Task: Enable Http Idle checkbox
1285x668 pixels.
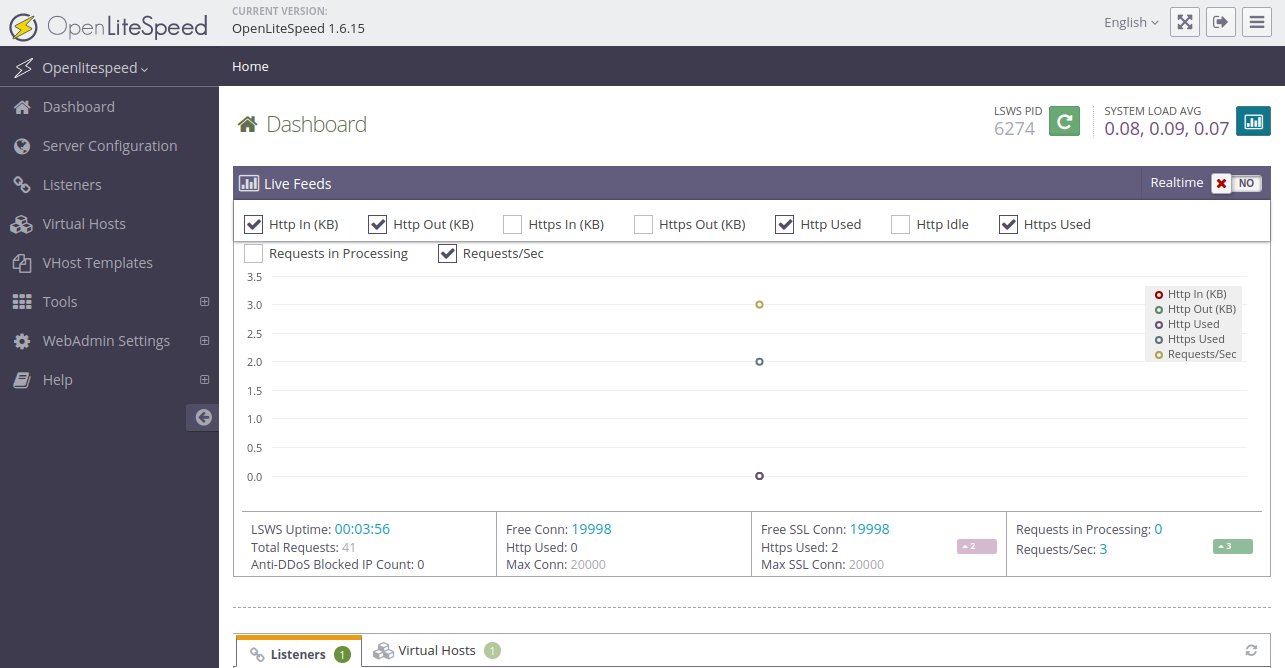Action: pos(900,224)
